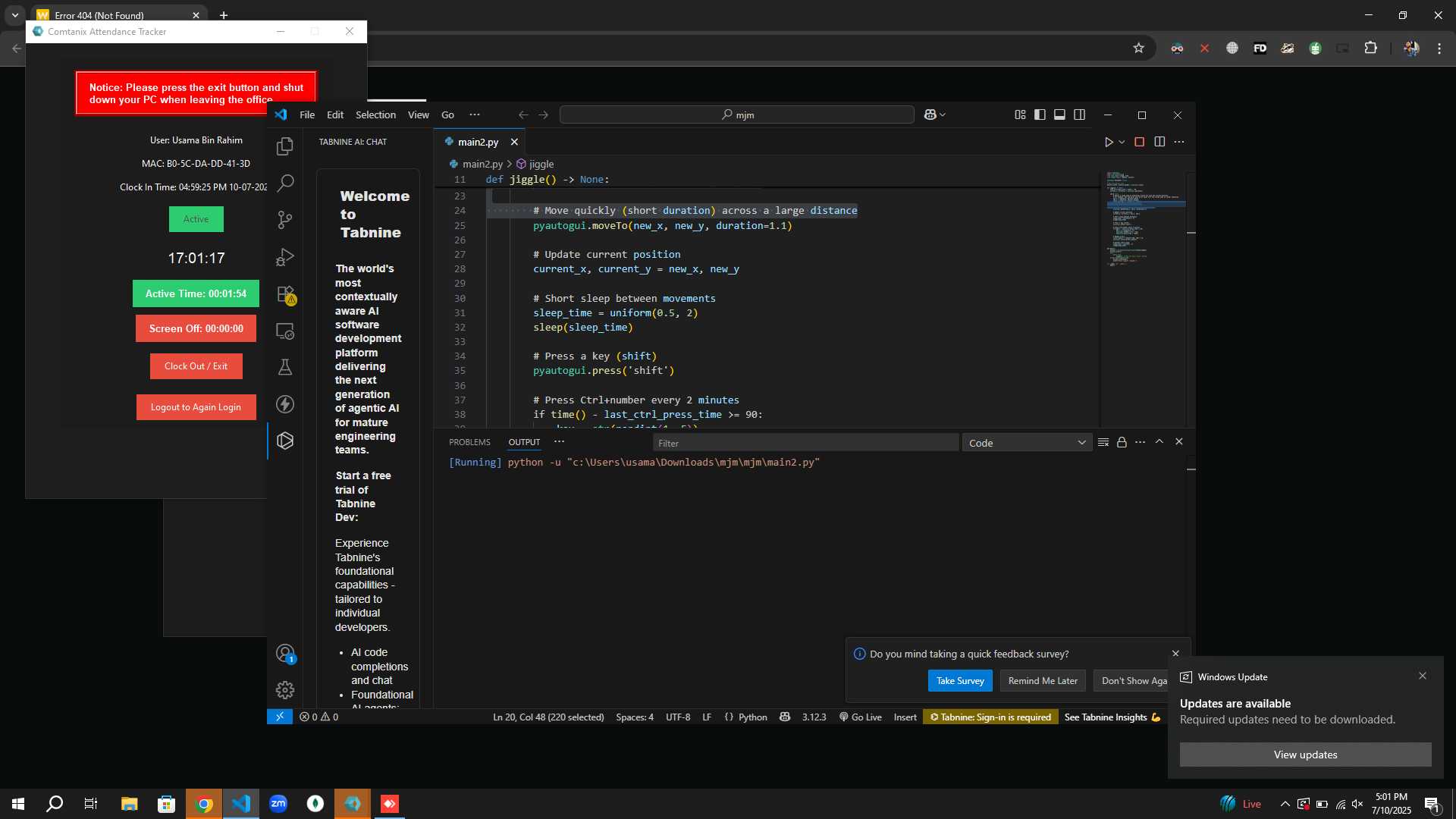Open Run and Debug view
This screenshot has width=1456, height=819.
coord(285,257)
